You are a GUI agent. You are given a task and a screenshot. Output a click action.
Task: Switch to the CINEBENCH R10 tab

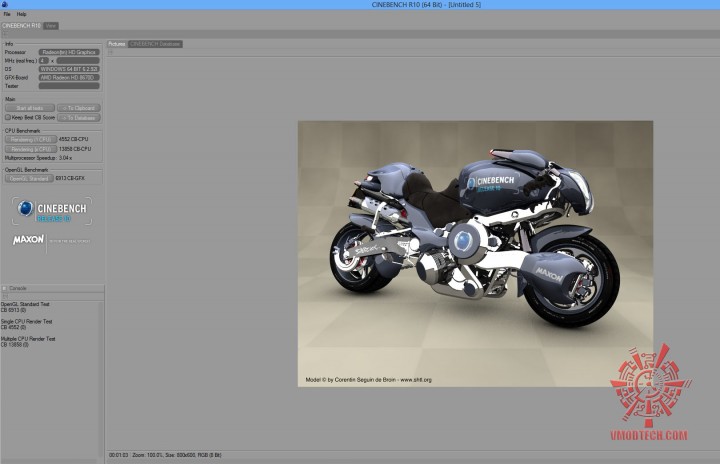coord(21,26)
